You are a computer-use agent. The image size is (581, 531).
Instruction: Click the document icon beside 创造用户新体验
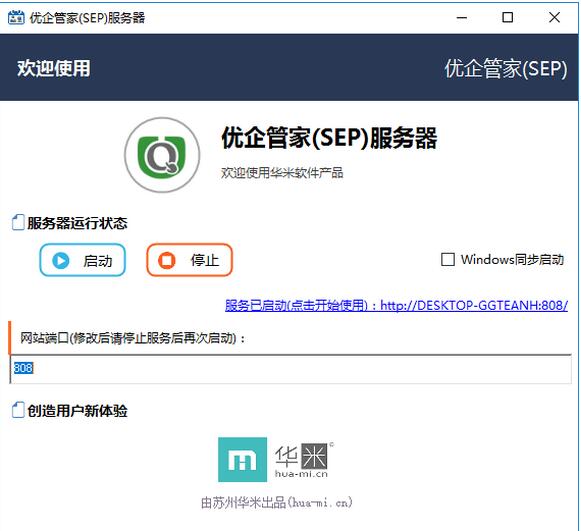tap(18, 410)
